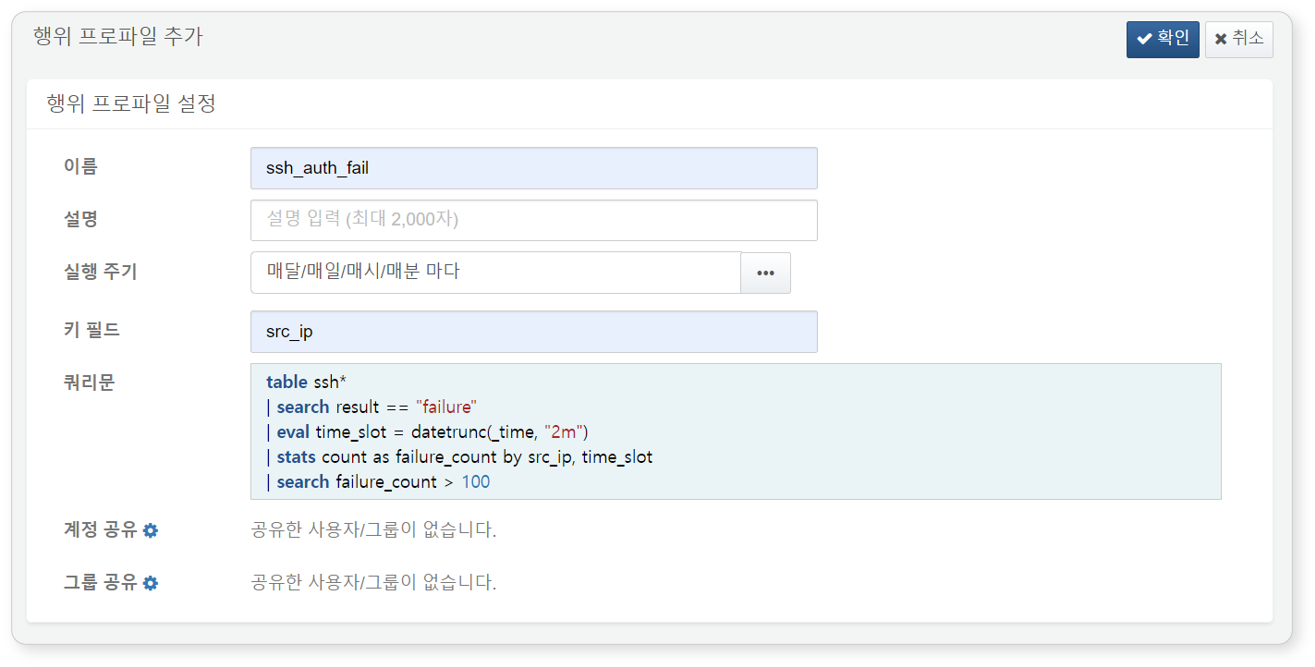
Task: Click the 설명 label
Action: point(81,219)
